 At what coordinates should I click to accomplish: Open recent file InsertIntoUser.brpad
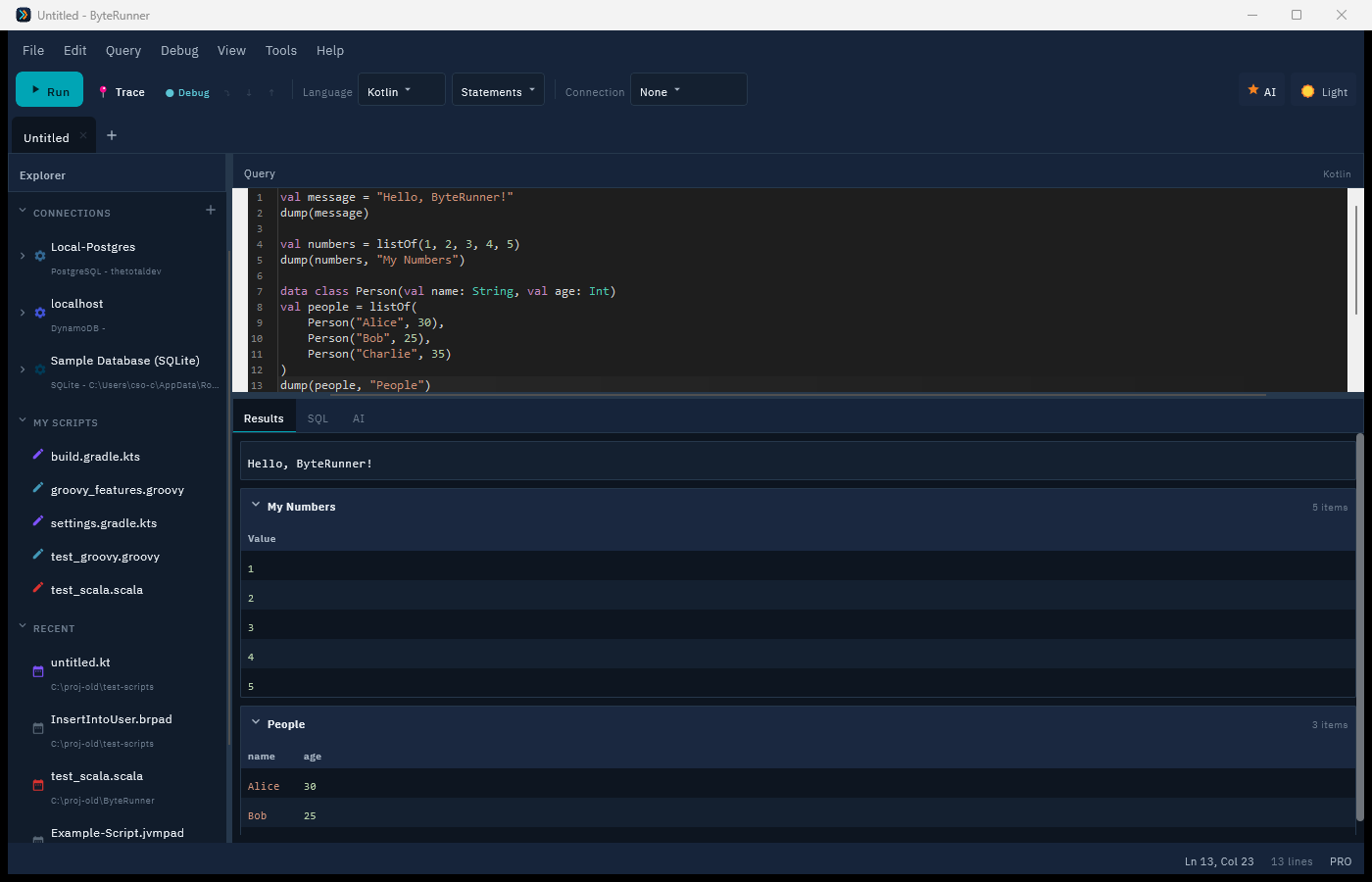pos(112,719)
